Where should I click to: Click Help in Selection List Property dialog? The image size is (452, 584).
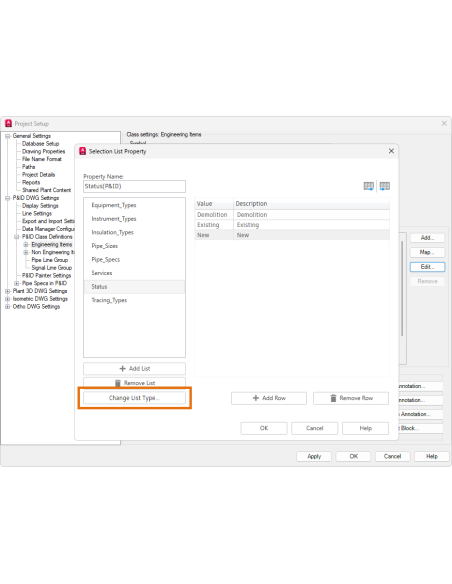366,428
